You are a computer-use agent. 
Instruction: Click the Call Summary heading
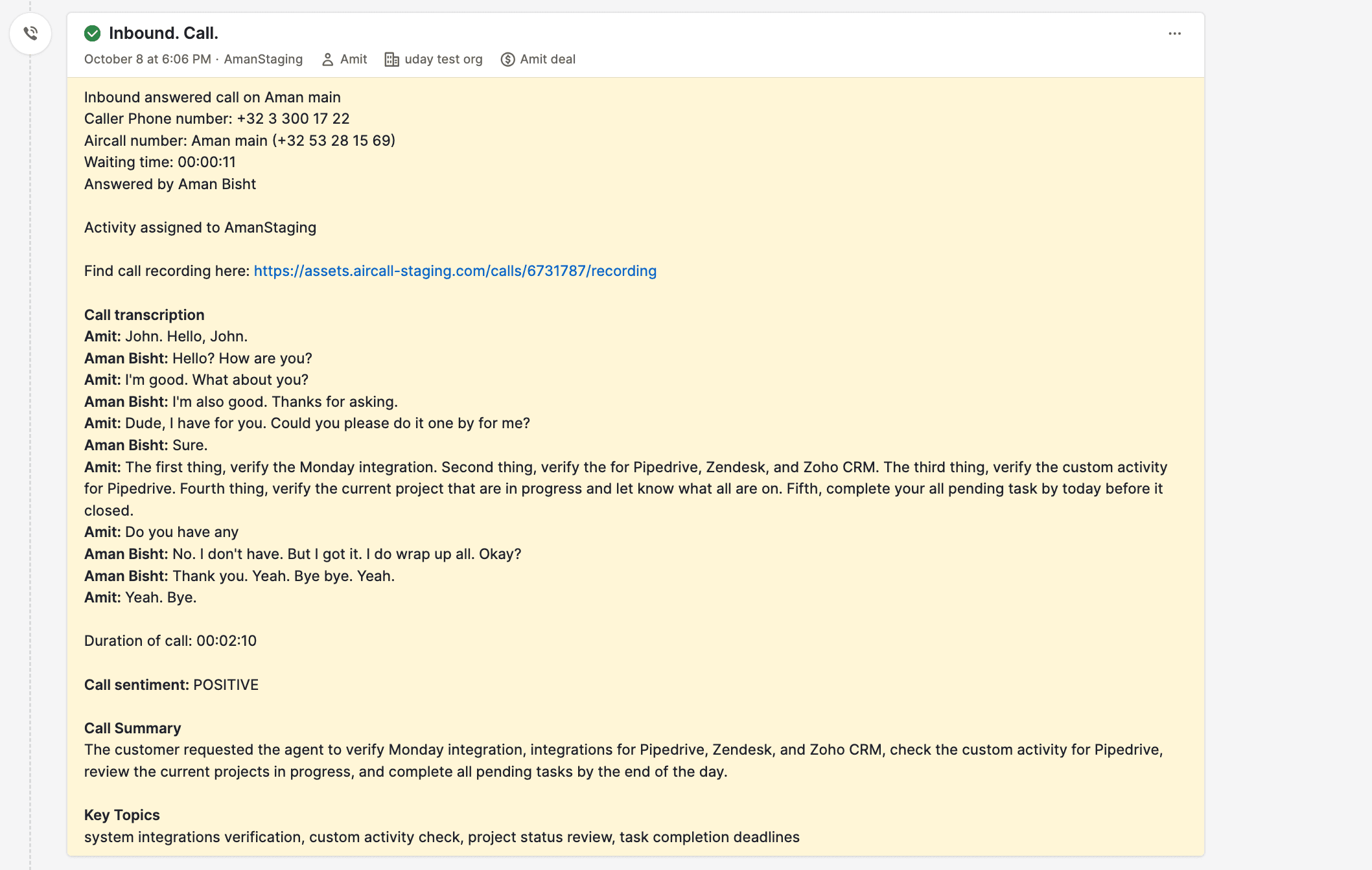[x=133, y=728]
